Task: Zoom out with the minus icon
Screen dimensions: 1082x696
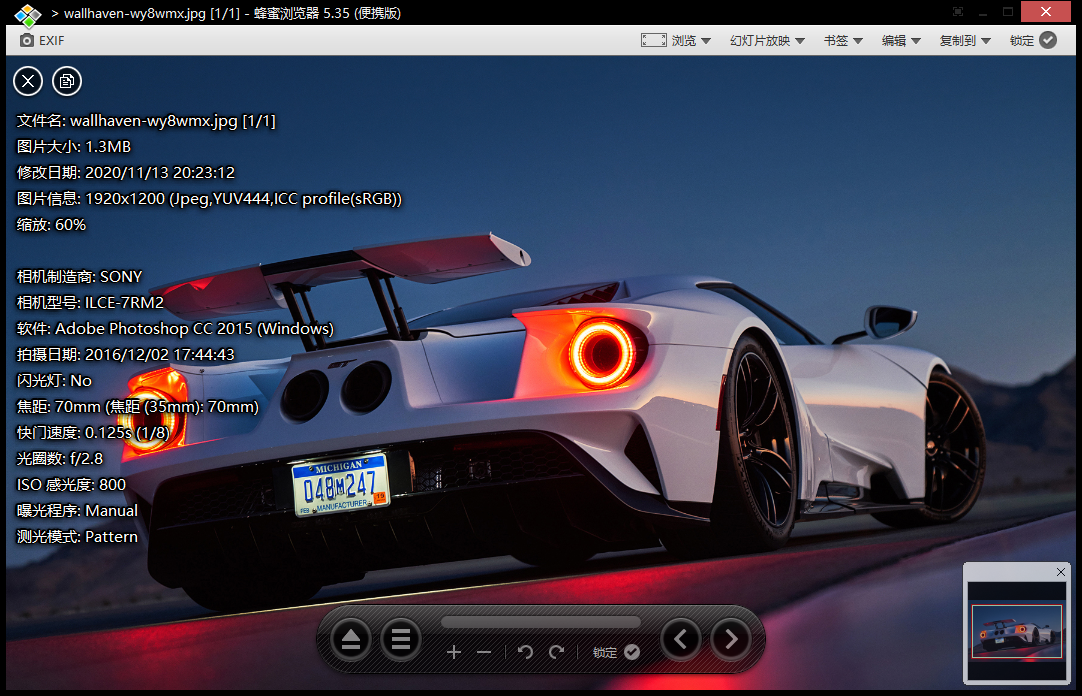Action: tap(484, 652)
